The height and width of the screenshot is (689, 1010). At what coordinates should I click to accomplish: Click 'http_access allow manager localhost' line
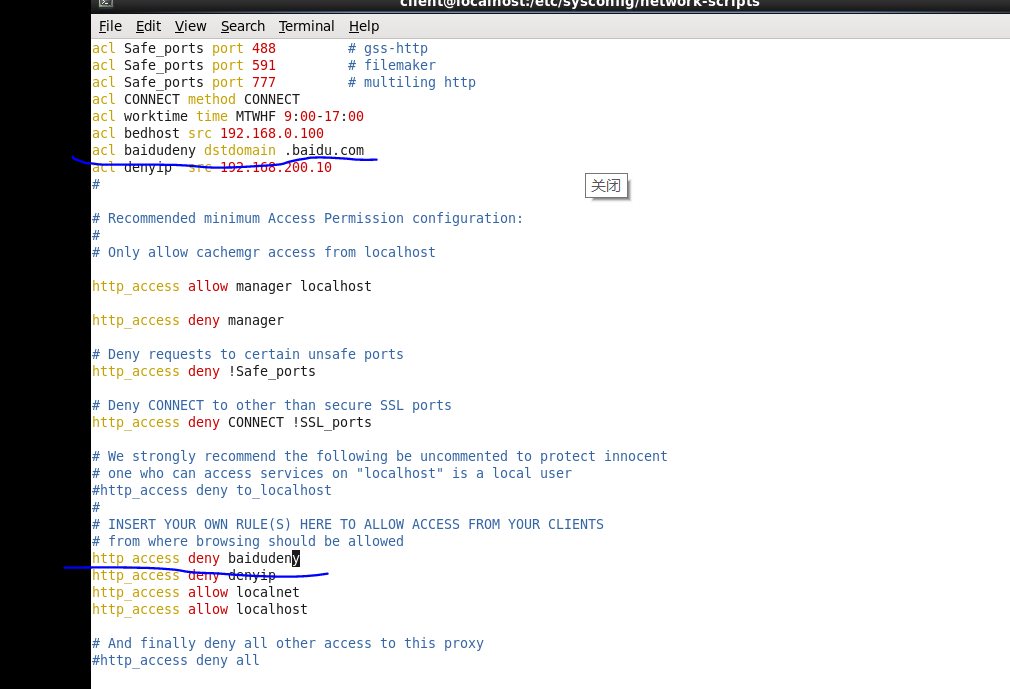tap(232, 287)
